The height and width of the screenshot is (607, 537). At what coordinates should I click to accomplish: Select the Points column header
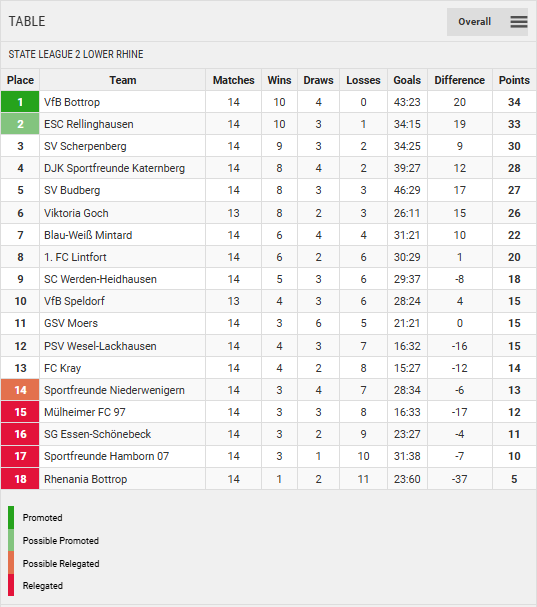514,80
